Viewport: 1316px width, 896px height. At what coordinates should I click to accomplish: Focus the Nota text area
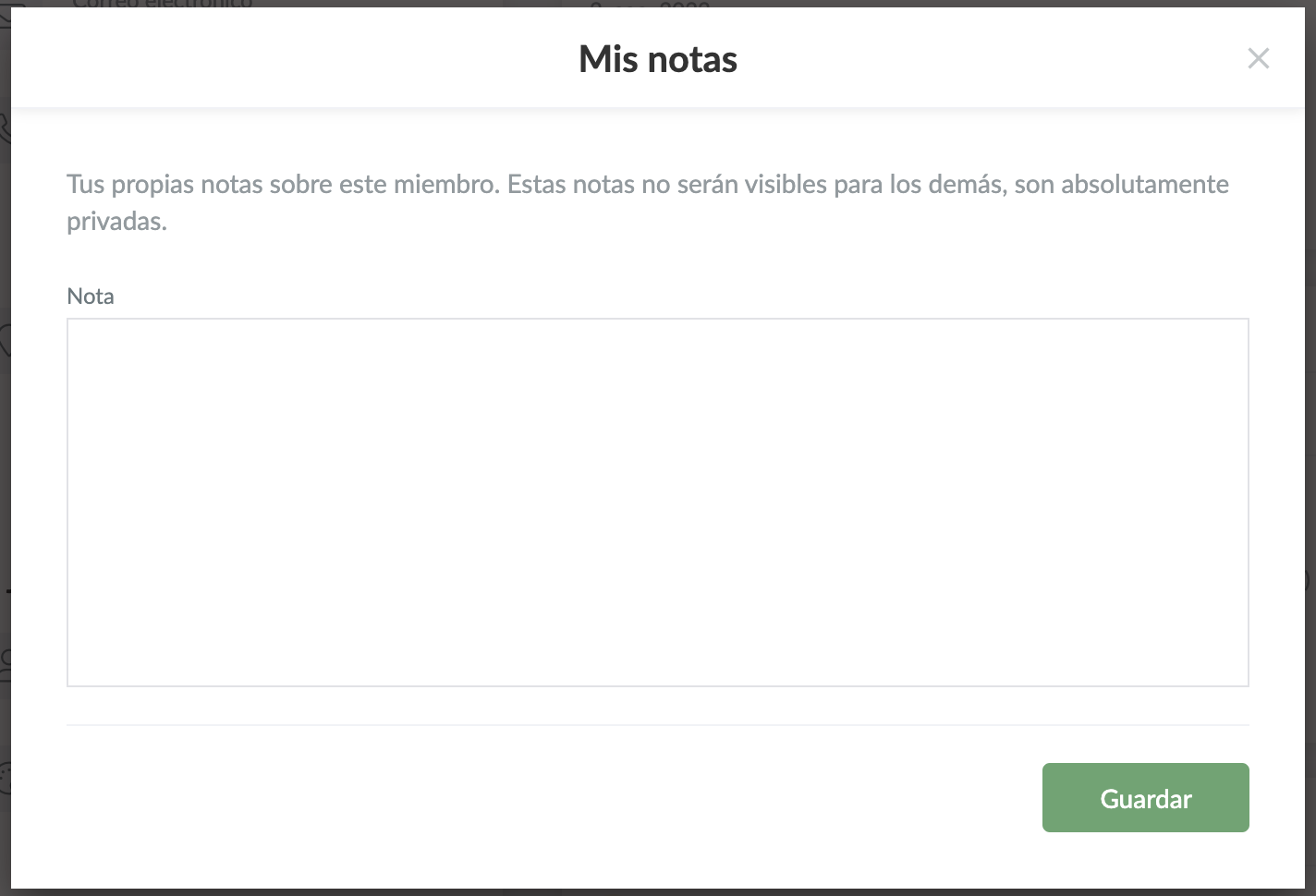coord(658,502)
